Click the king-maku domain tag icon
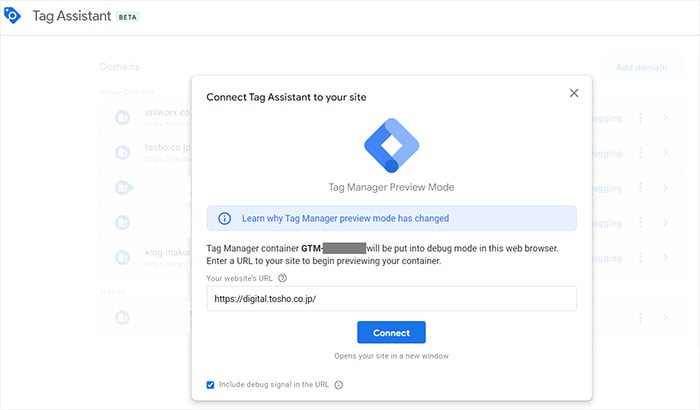This screenshot has width=700, height=410. [122, 257]
